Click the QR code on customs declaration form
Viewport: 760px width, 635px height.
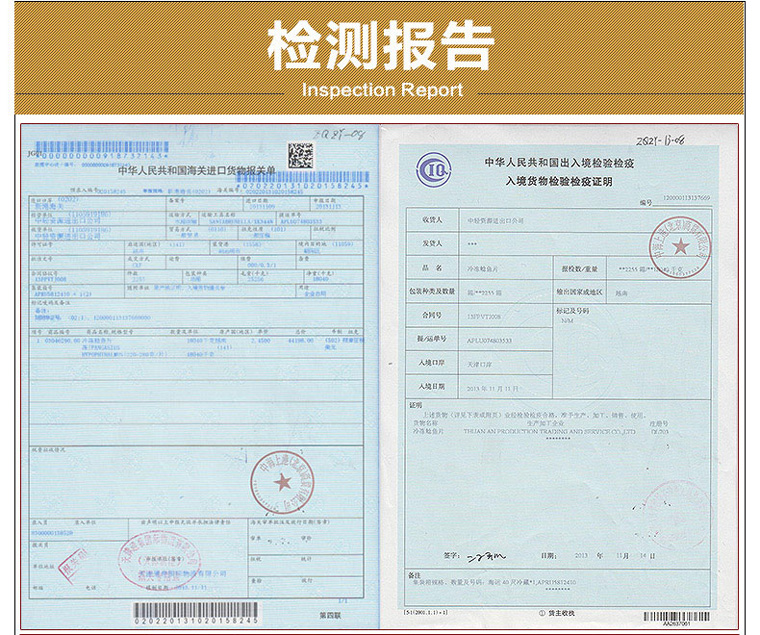point(300,155)
